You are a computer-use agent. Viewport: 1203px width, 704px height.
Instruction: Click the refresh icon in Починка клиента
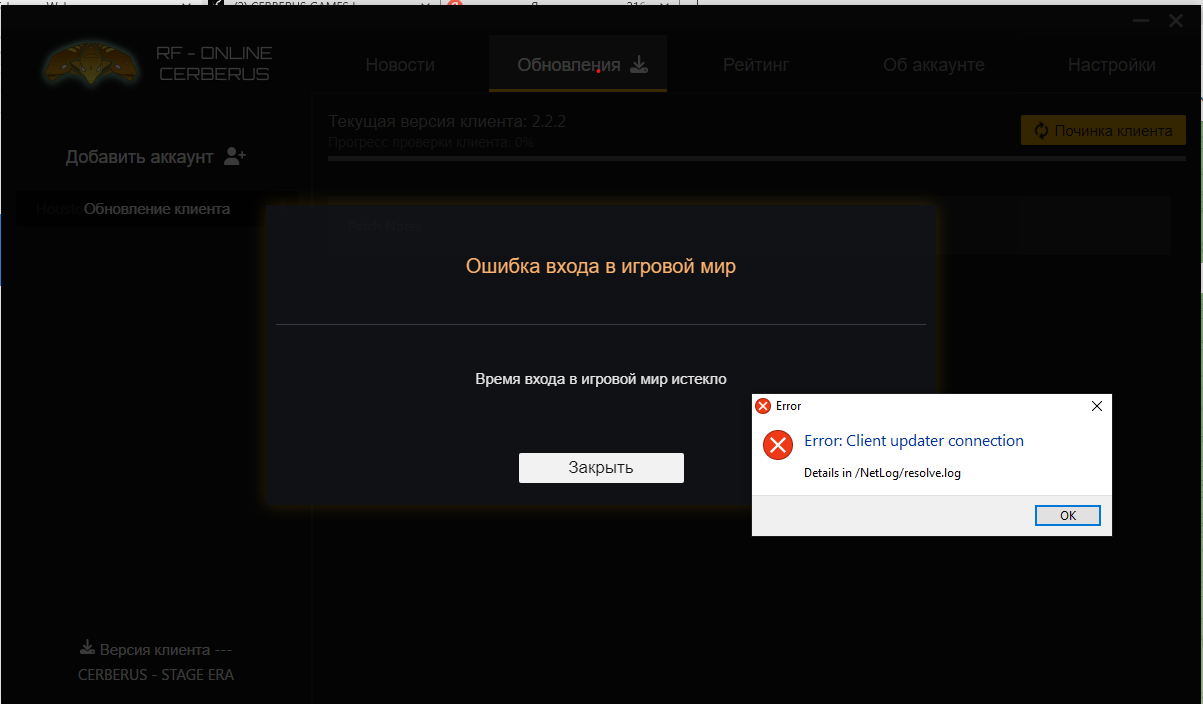[1040, 130]
